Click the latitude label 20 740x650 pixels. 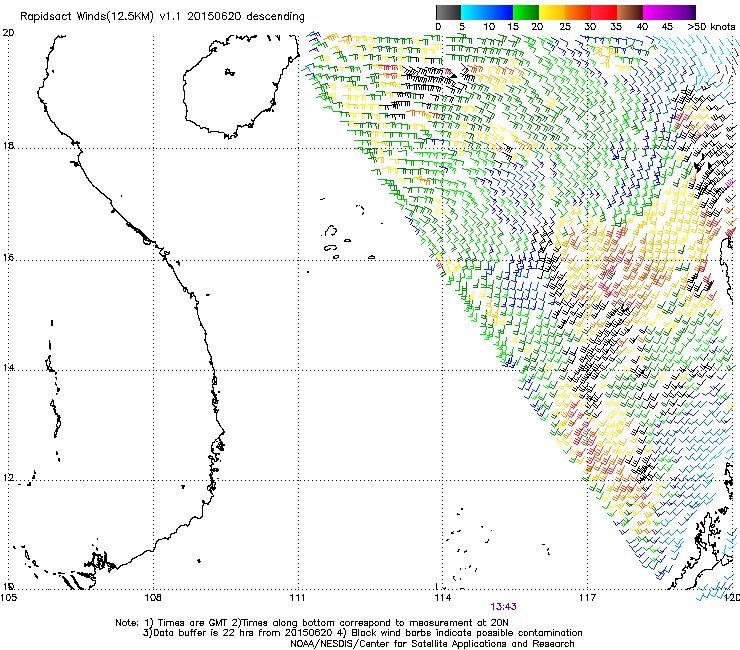[x=8, y=33]
